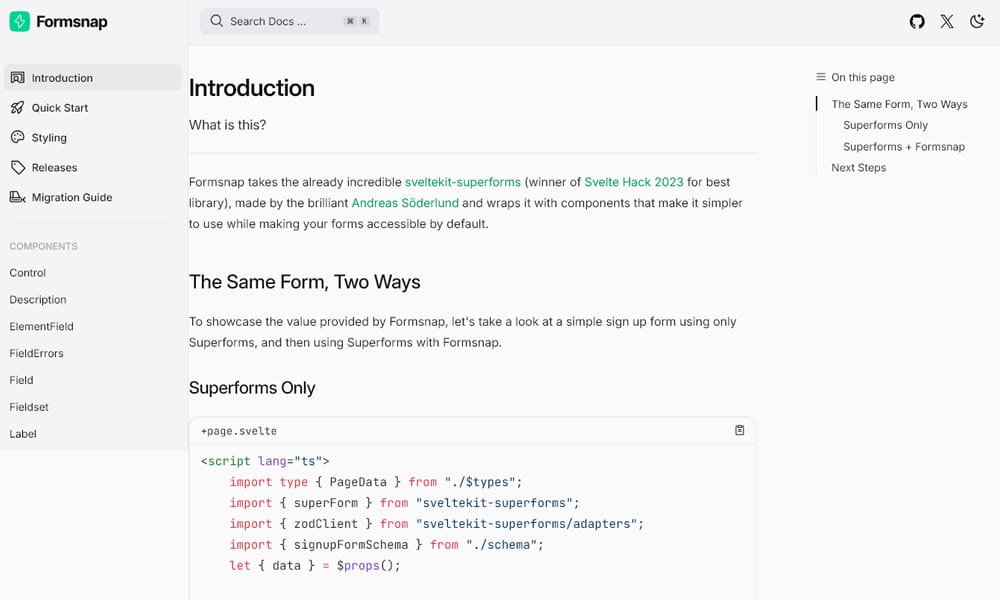Click the signupFormSchema import code line
The width and height of the screenshot is (1000, 600).
click(x=386, y=545)
